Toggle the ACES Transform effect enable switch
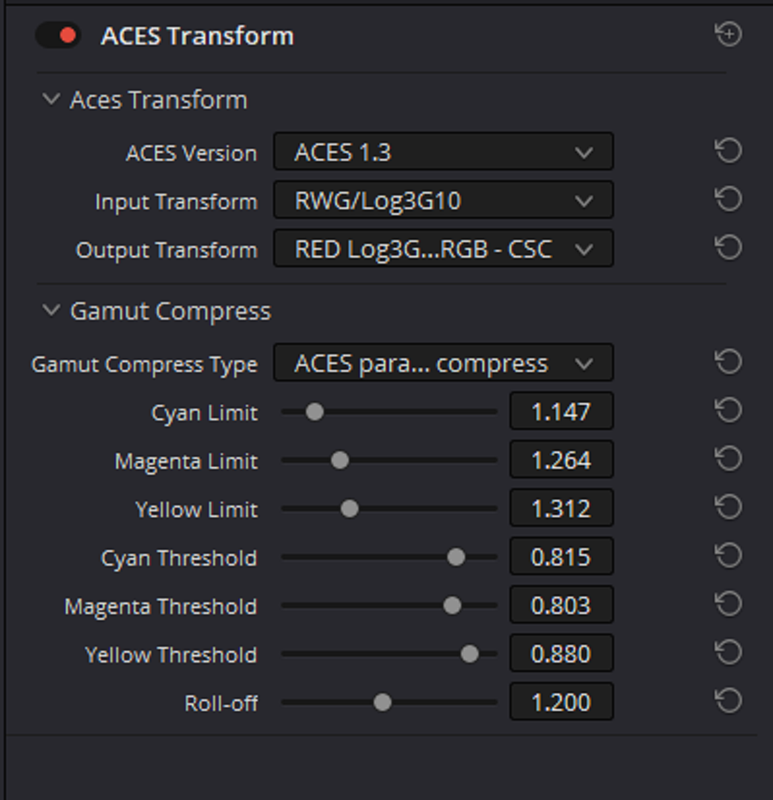The image size is (773, 800). coord(58,36)
